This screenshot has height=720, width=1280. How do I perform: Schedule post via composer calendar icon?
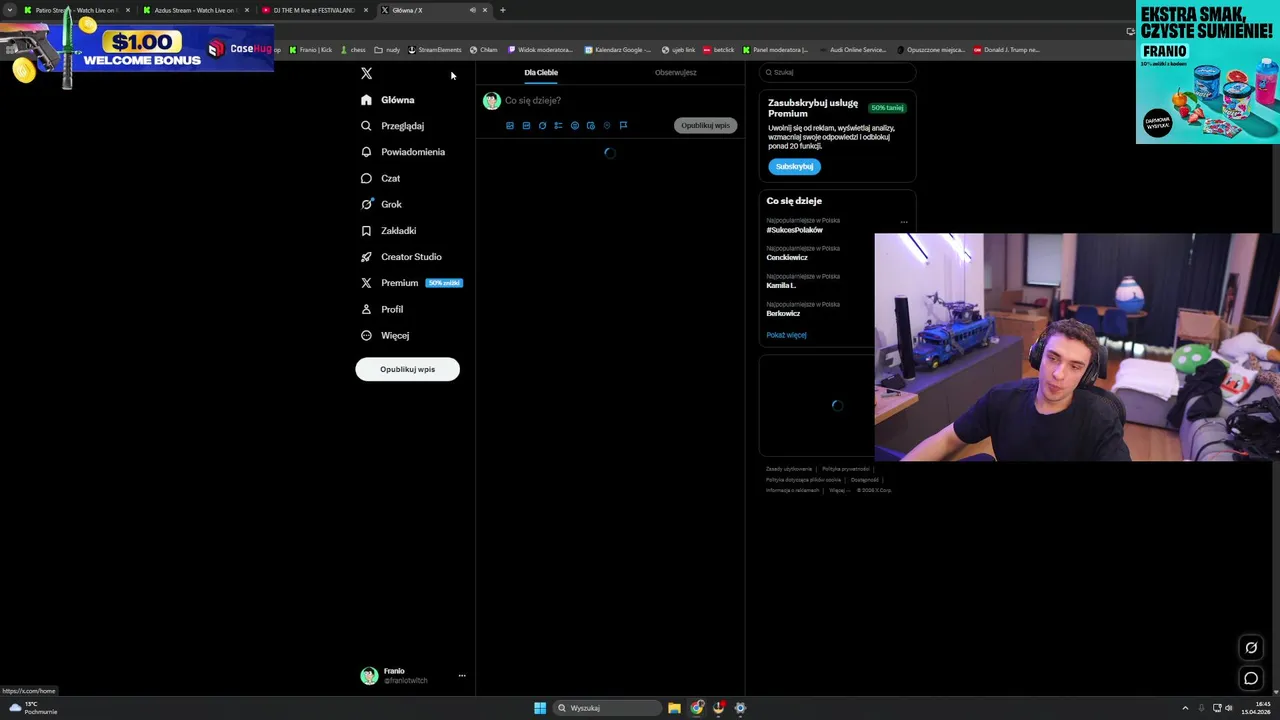pos(591,126)
